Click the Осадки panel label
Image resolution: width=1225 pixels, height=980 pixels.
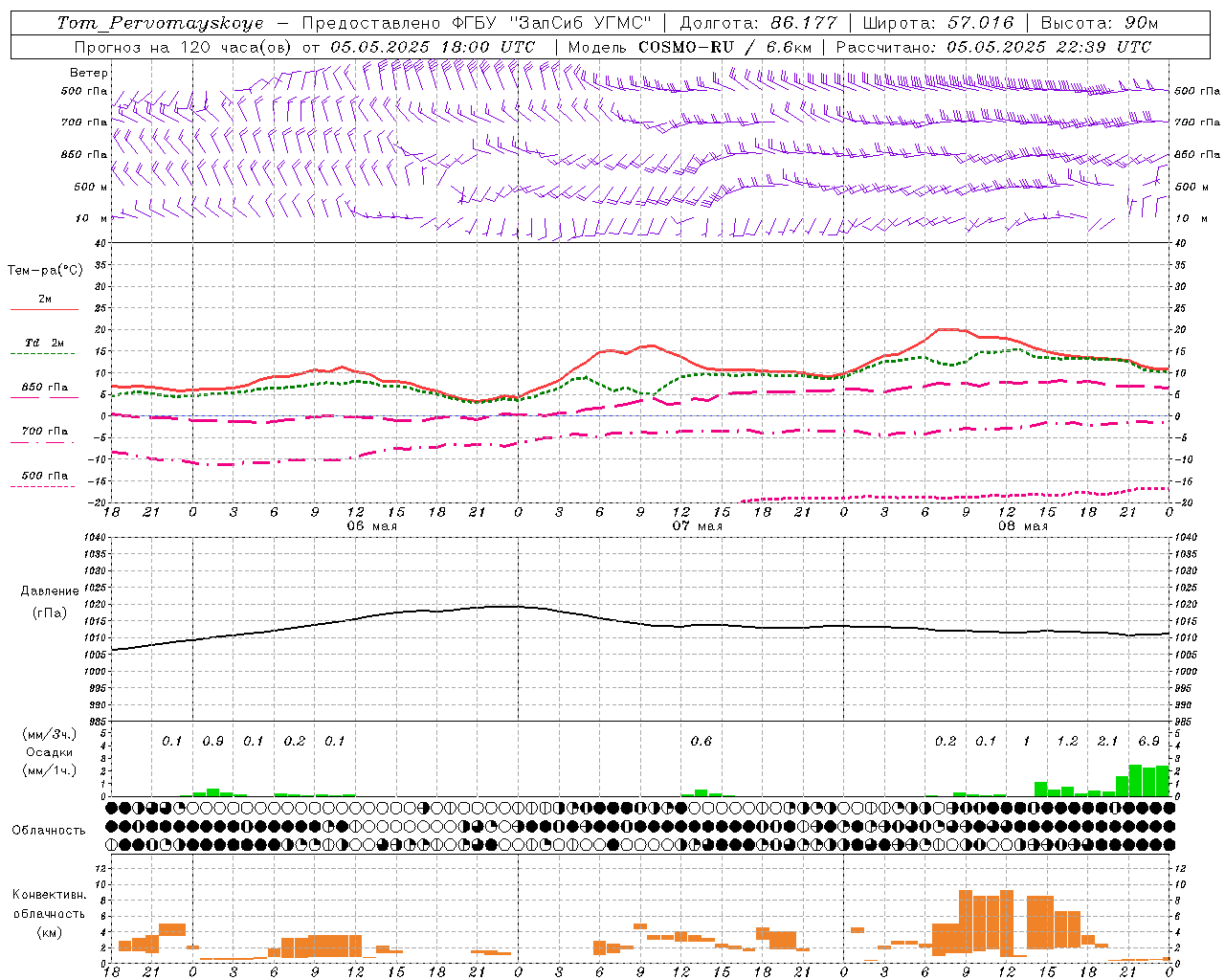49,752
